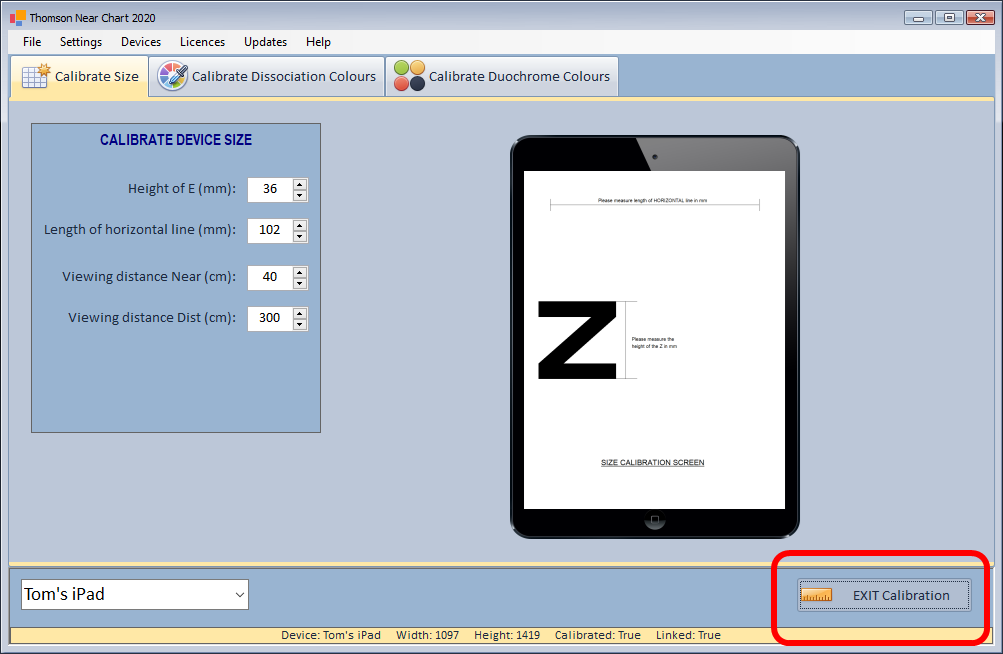Click the Viewing distance Near input field

point(270,278)
